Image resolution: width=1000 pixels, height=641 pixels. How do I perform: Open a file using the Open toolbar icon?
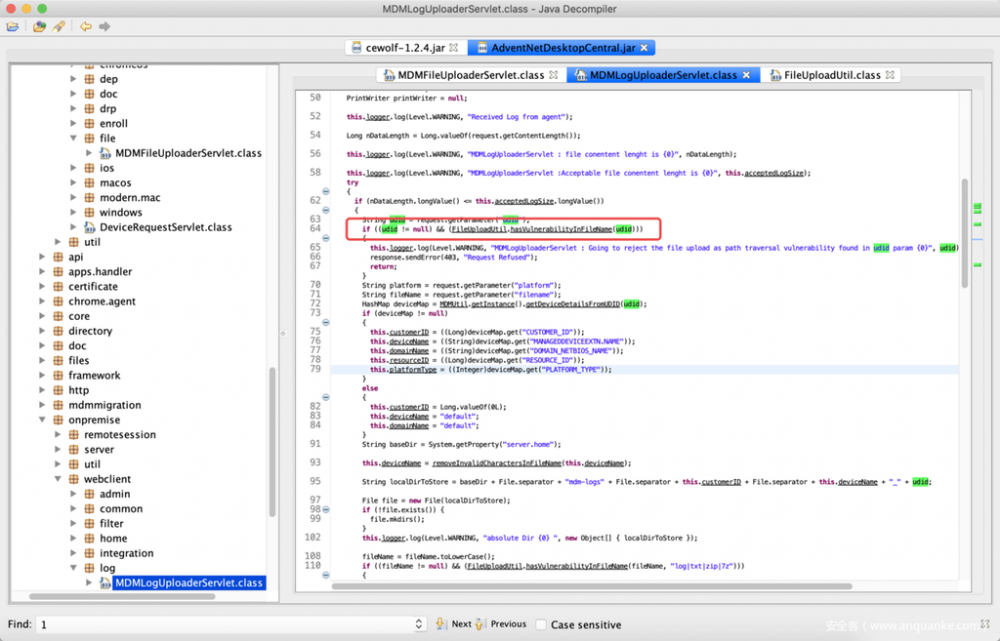tap(12, 26)
